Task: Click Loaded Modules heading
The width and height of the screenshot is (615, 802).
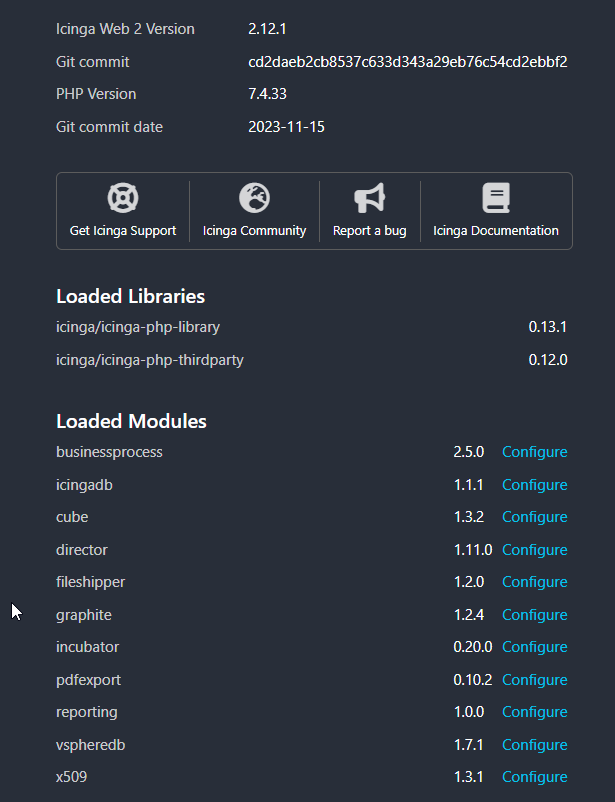Action: click(x=131, y=421)
